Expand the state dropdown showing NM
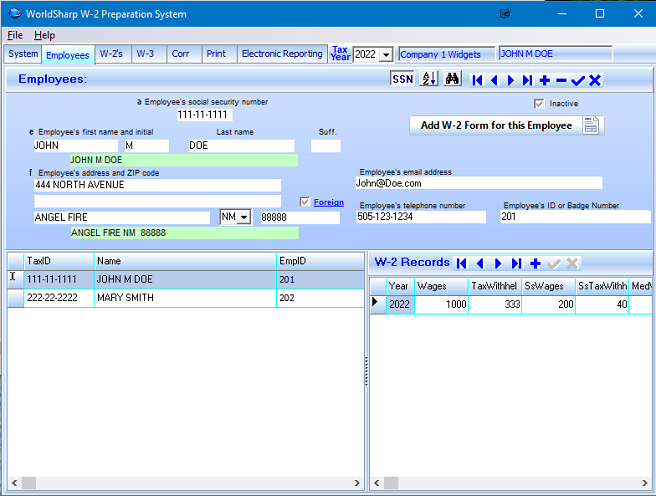 pyautogui.click(x=243, y=218)
